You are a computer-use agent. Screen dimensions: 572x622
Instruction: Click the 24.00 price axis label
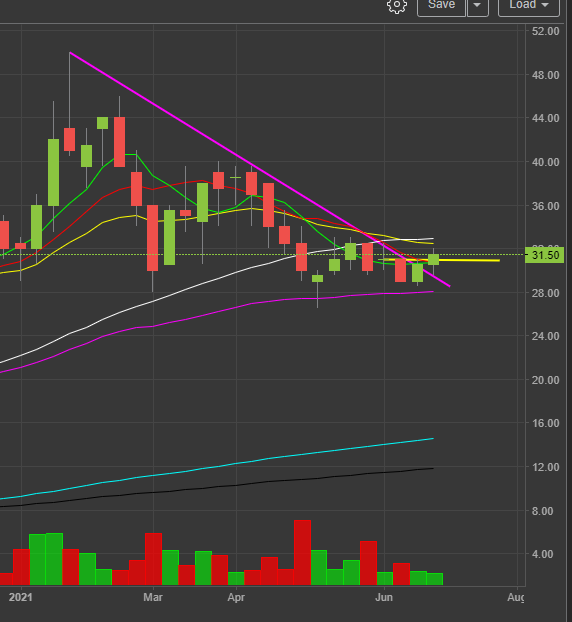(x=545, y=336)
